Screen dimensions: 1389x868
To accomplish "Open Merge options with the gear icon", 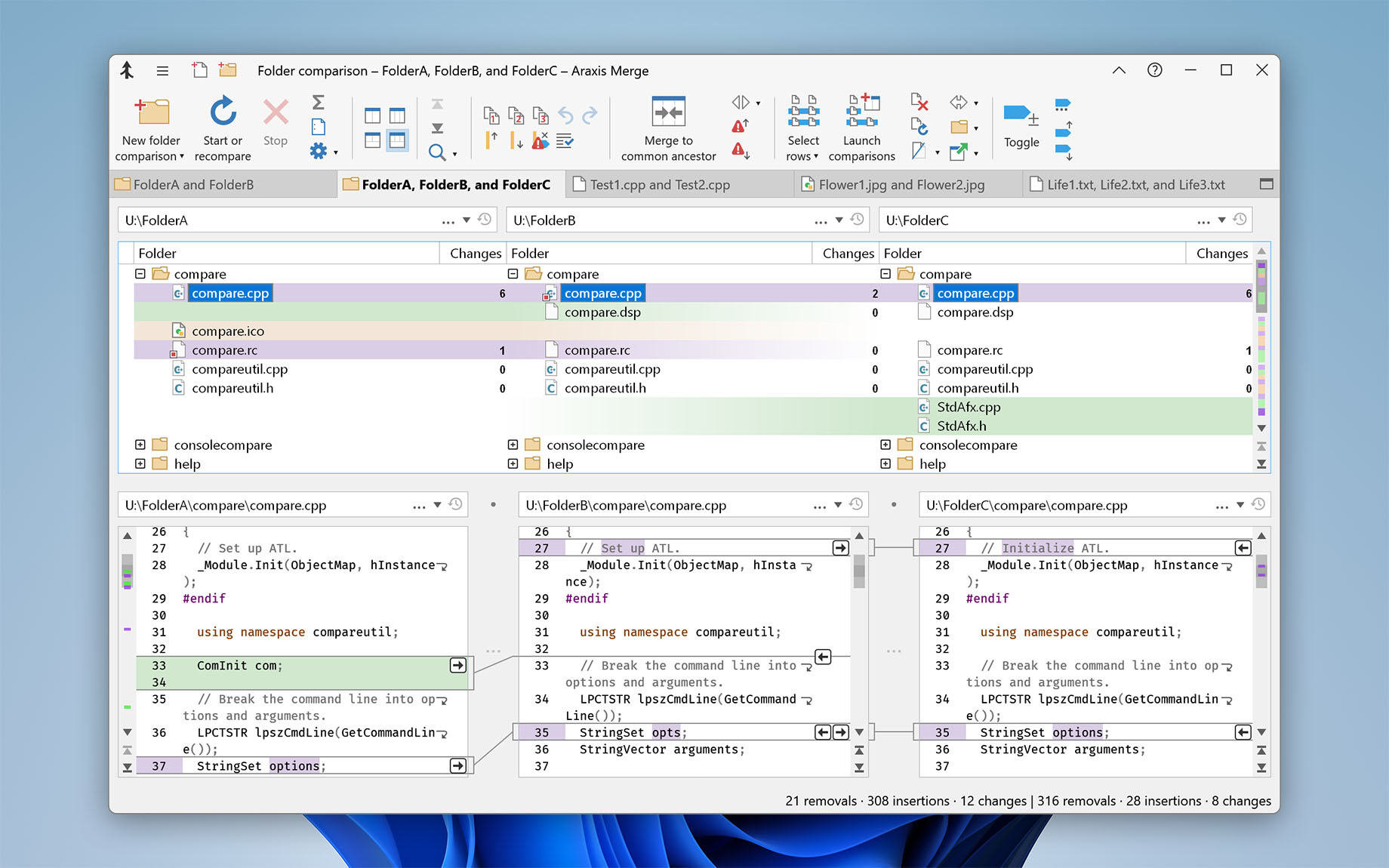I will point(317,149).
